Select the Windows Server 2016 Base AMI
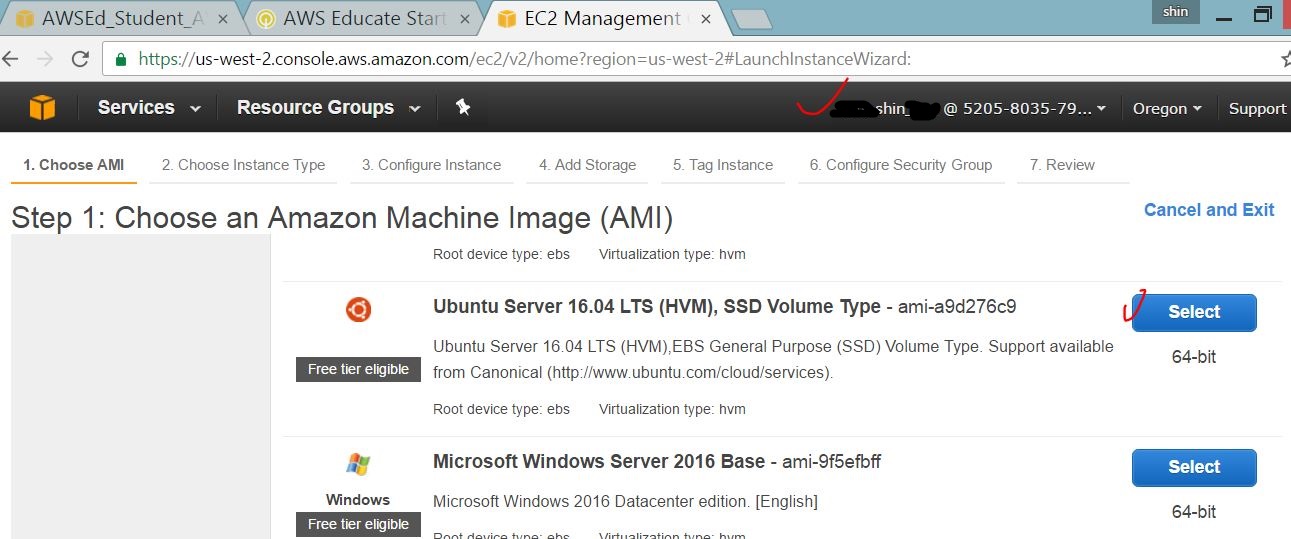This screenshot has height=539, width=1291. [1194, 467]
